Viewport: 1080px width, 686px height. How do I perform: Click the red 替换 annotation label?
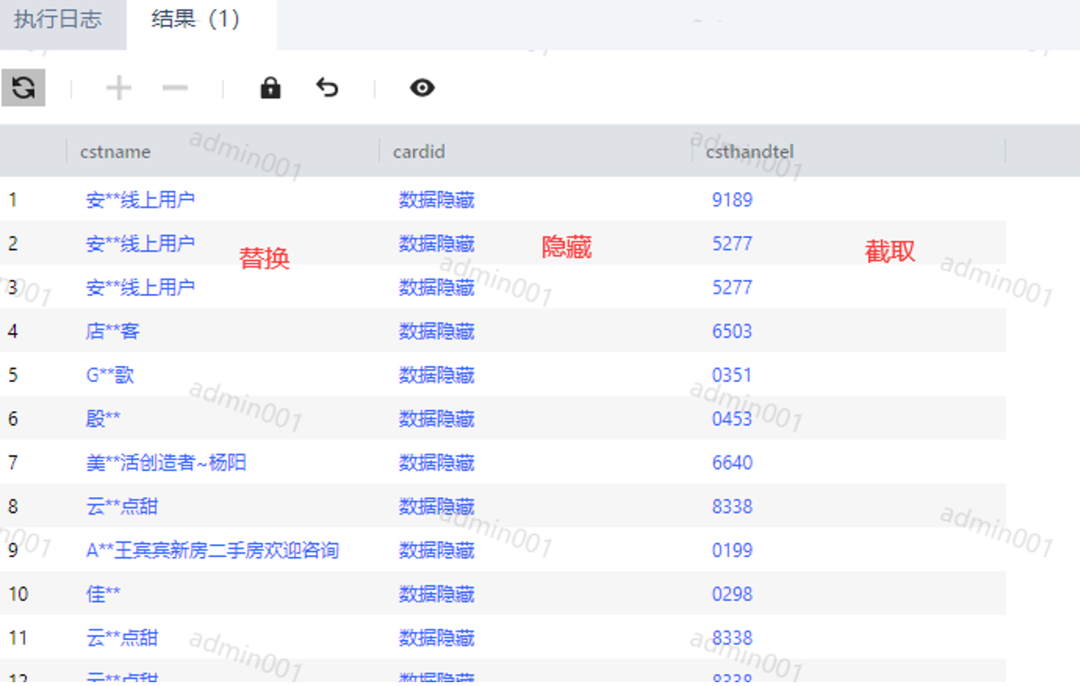click(x=266, y=257)
